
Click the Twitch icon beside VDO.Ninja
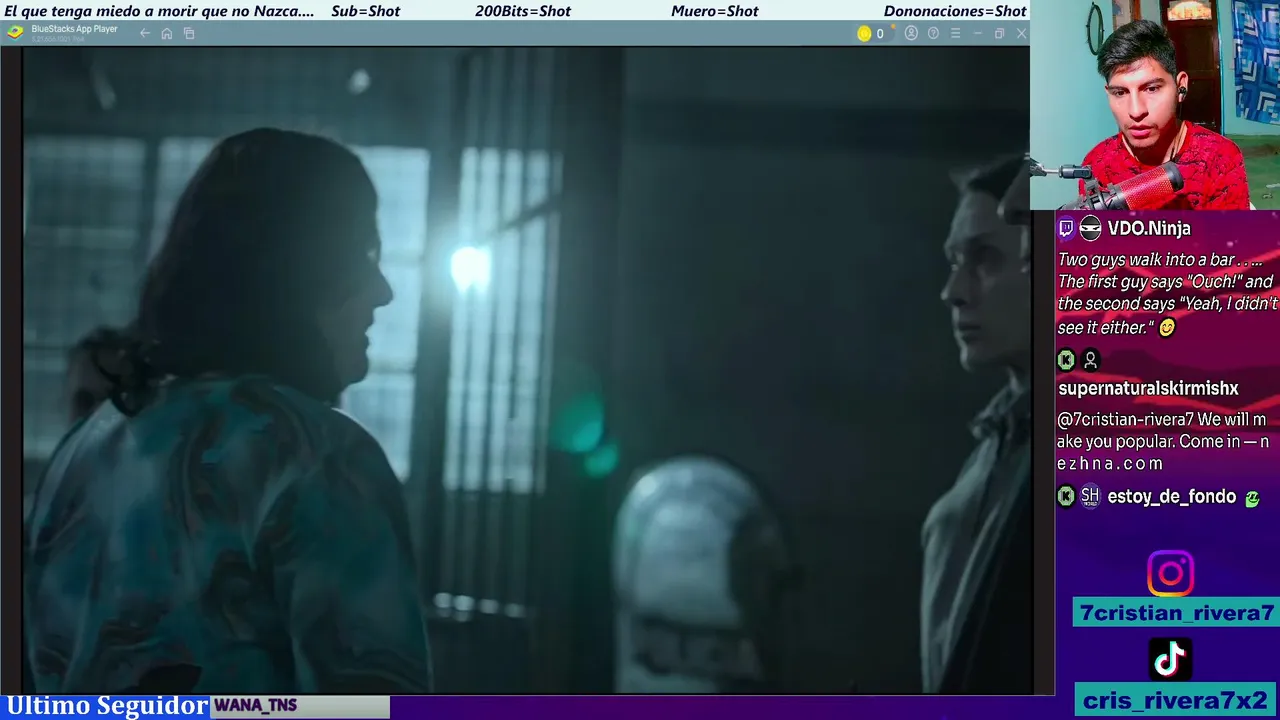click(x=1066, y=228)
